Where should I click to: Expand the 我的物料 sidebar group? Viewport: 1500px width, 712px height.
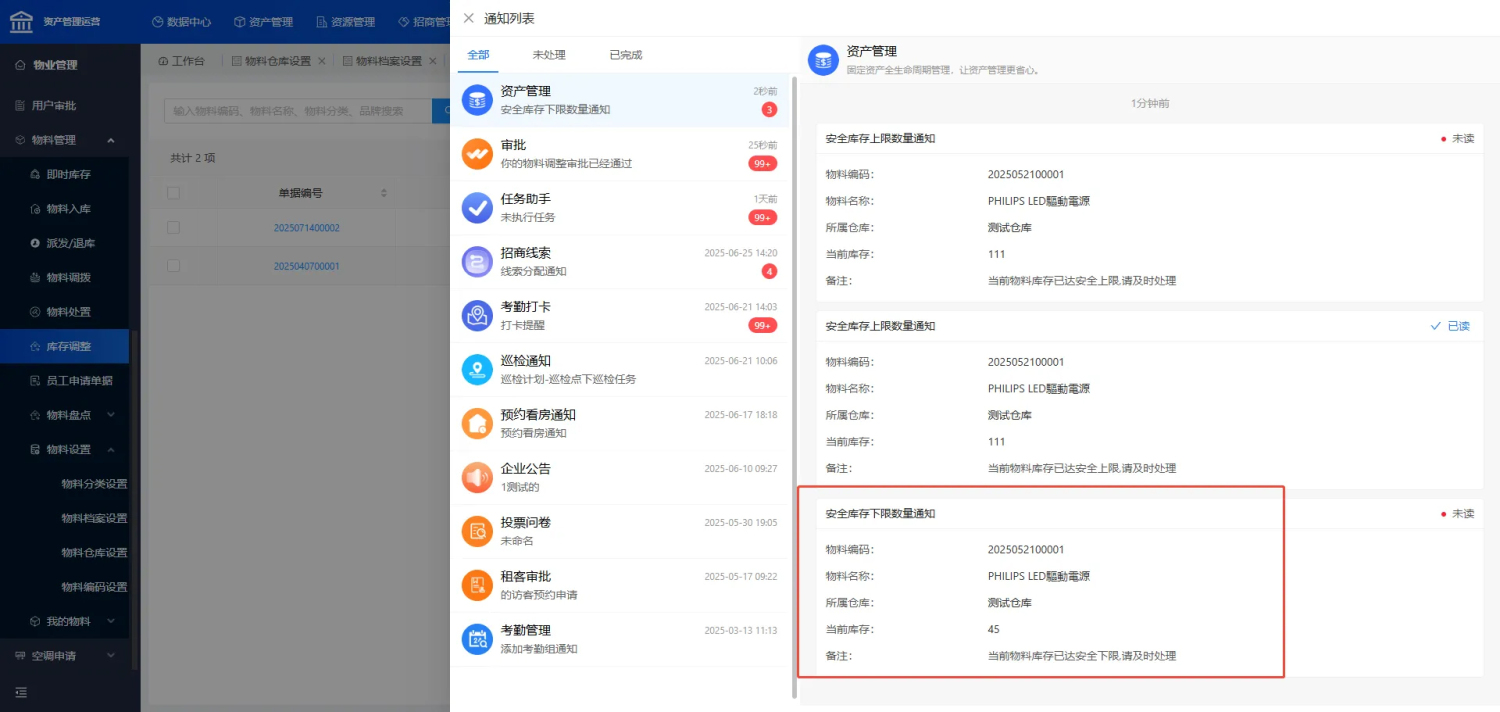(x=110, y=621)
